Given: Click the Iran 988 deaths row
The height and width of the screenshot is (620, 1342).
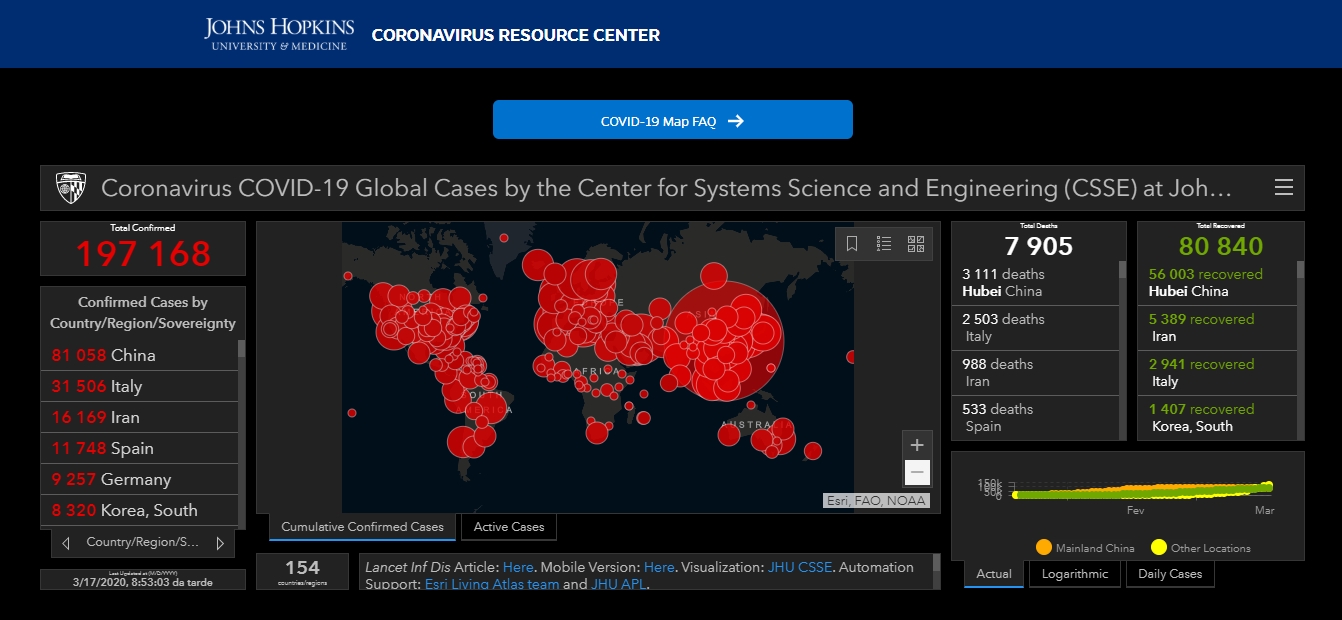Looking at the screenshot, I should tap(1034, 373).
